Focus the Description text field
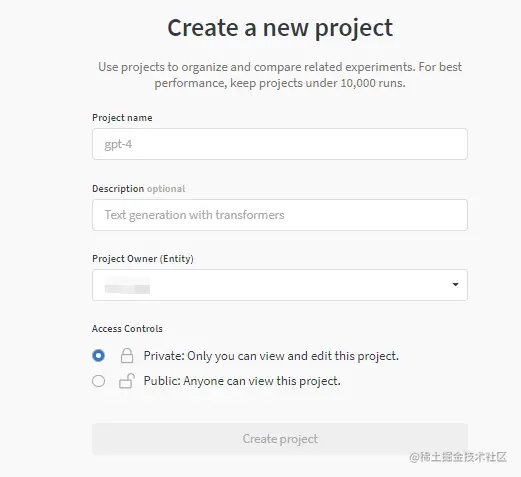The height and width of the screenshot is (477, 521). tap(280, 215)
